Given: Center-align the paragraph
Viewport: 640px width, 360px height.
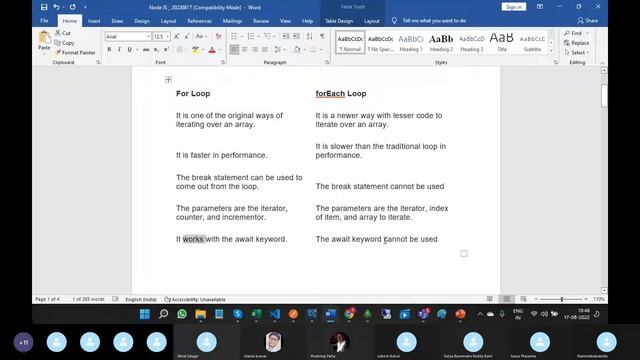Looking at the screenshot, I should click(244, 49).
